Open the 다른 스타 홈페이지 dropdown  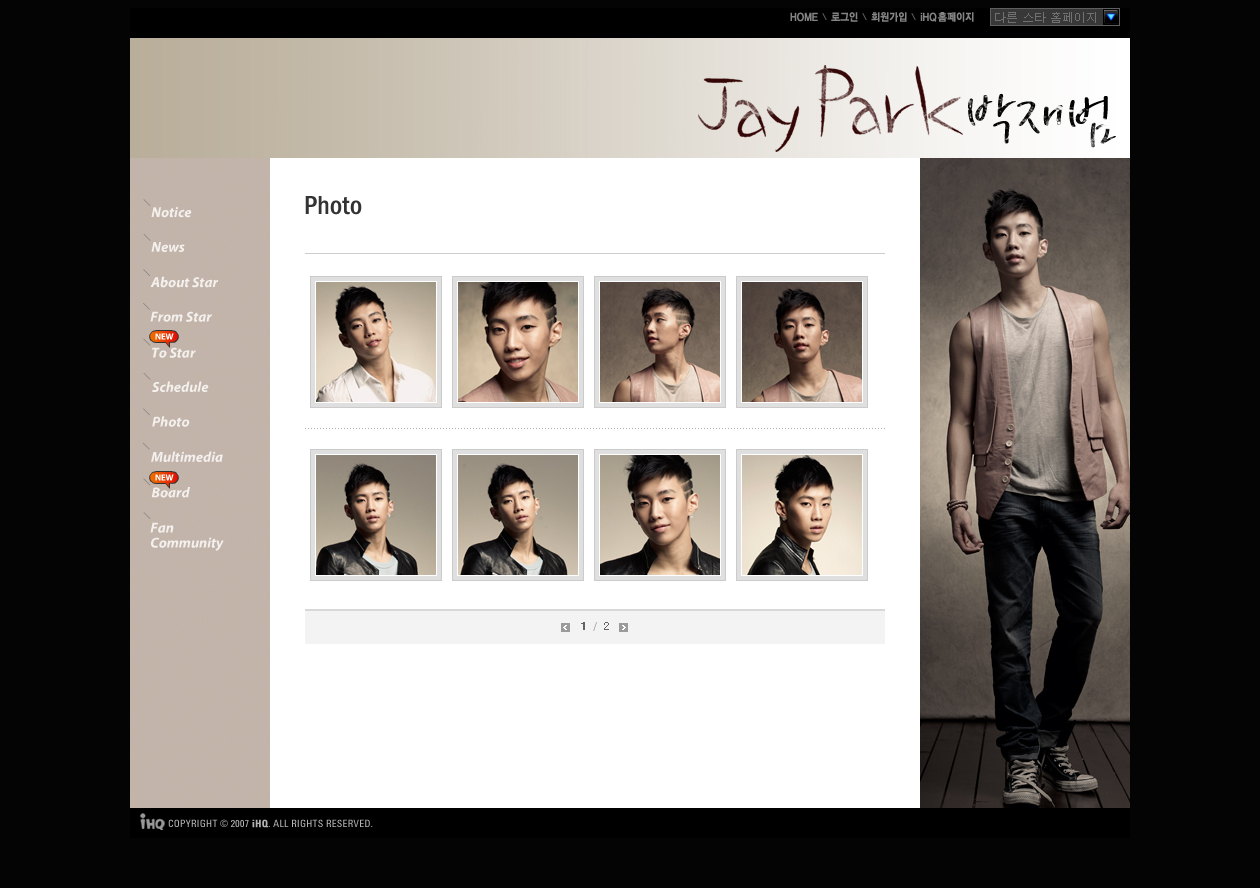1055,17
